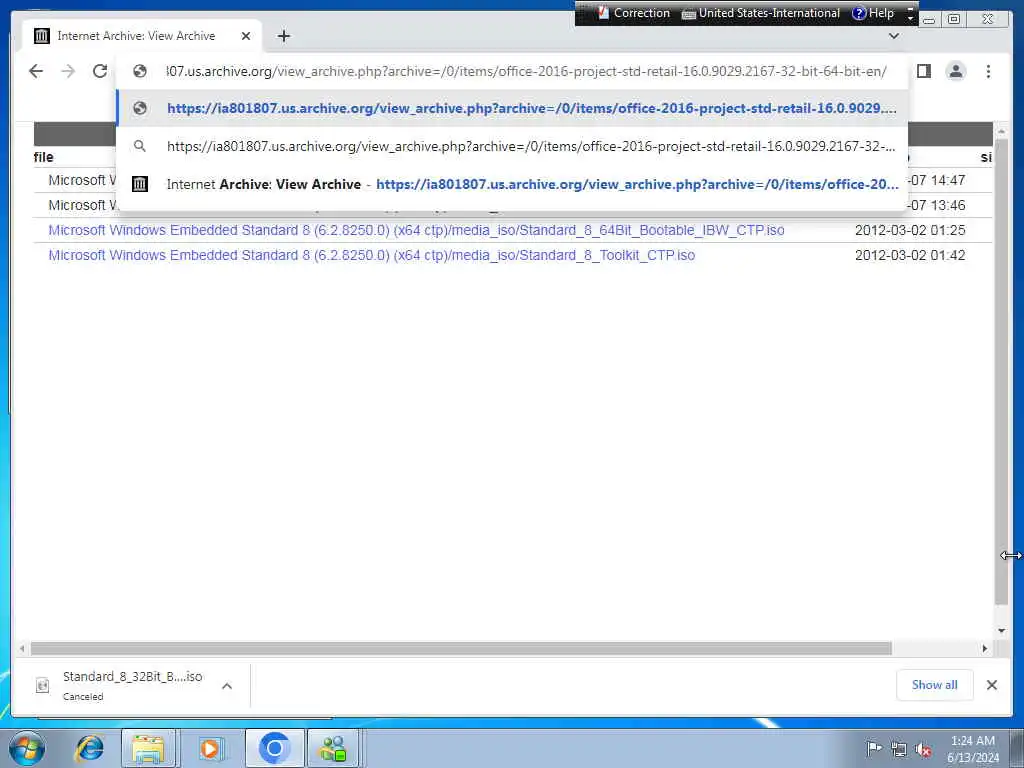Choose the highlighted bold URL suggestion
This screenshot has width=1024, height=768.
512,108
